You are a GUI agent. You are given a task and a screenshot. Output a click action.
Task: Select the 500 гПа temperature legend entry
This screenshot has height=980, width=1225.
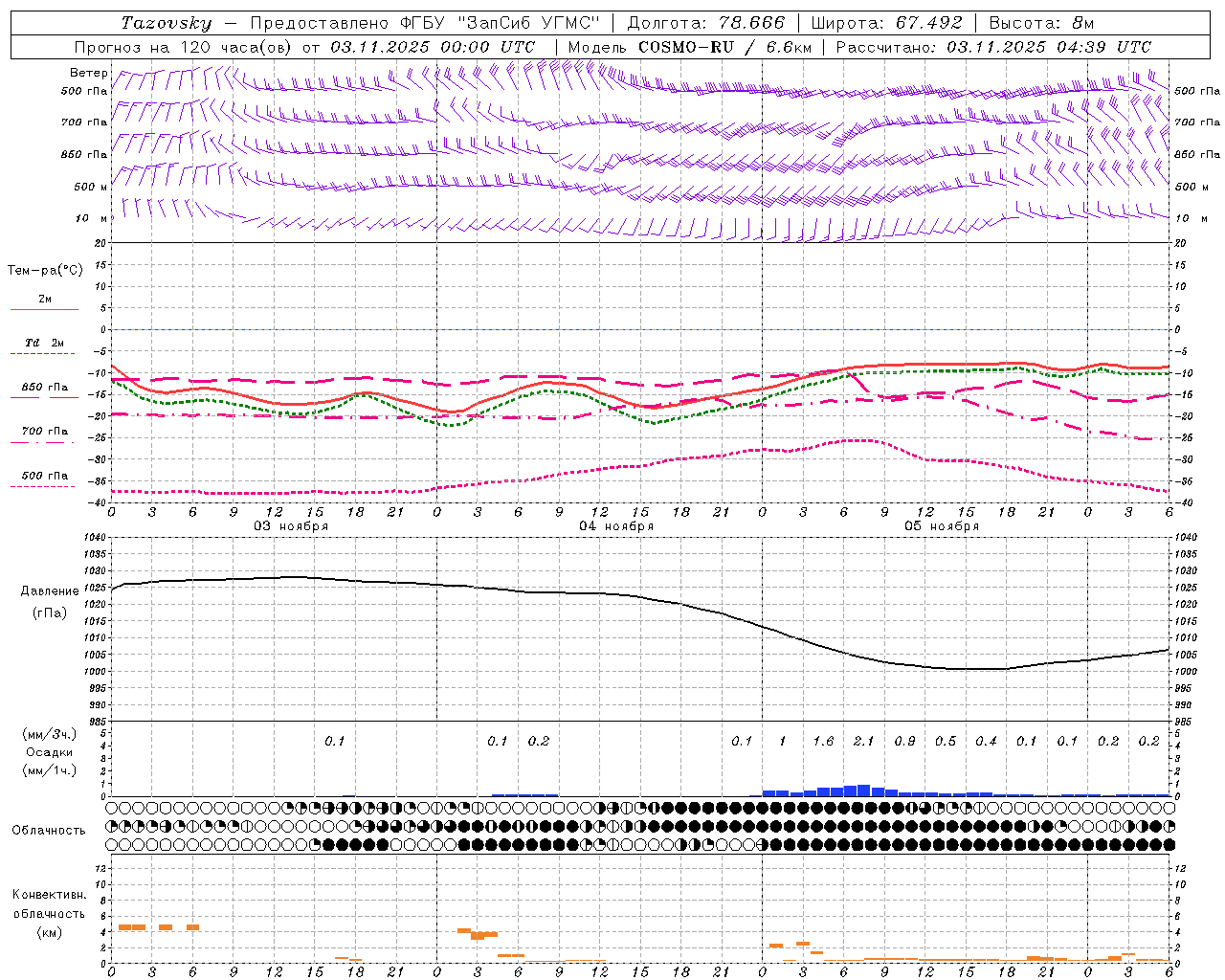point(45,476)
